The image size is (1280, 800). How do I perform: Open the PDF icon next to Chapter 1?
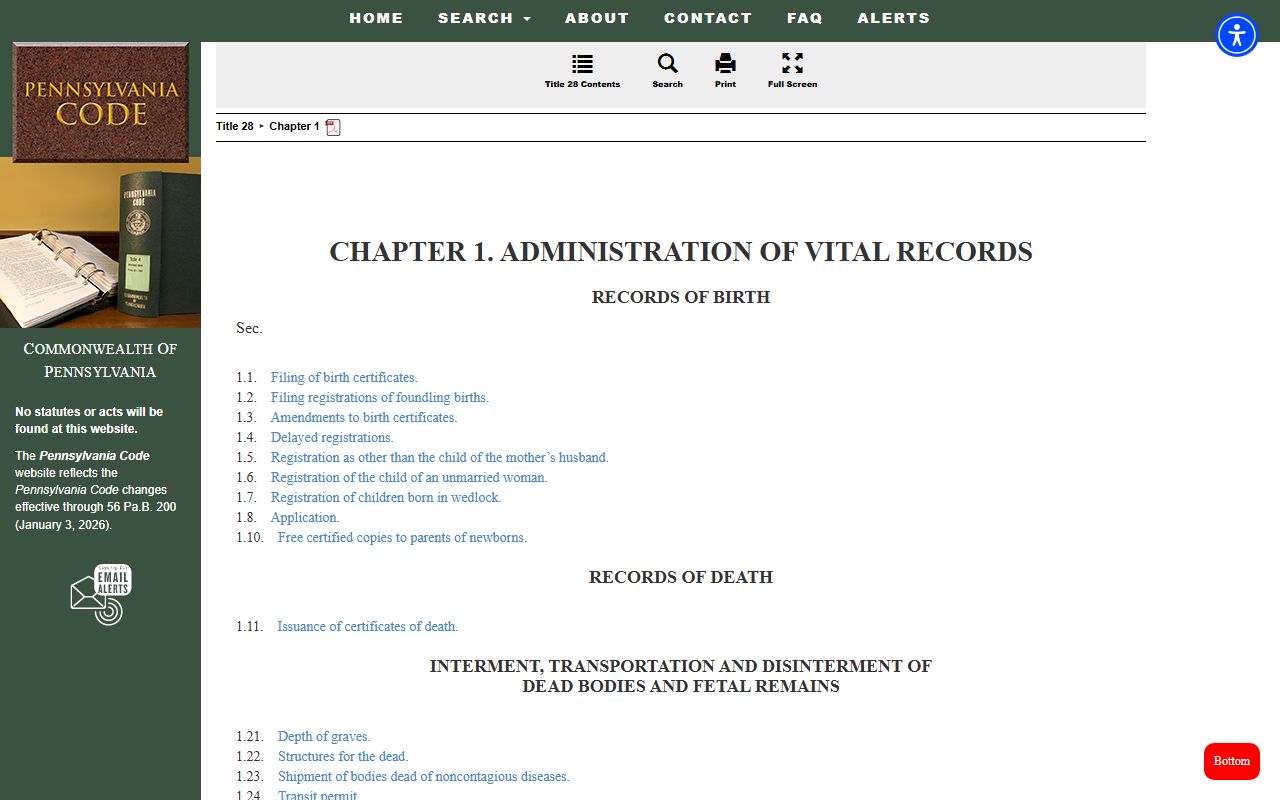(333, 127)
